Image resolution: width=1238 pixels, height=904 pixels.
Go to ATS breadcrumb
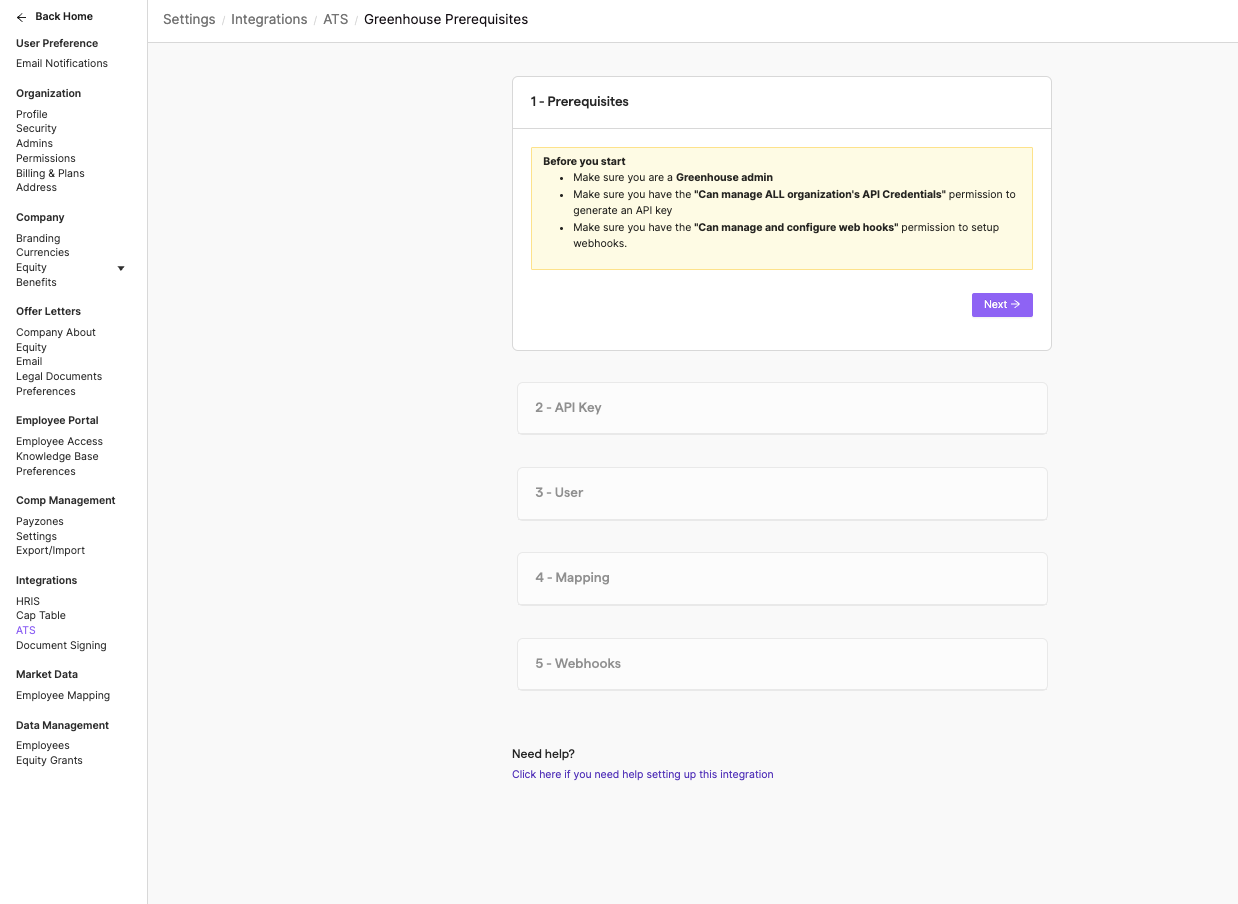coord(336,19)
